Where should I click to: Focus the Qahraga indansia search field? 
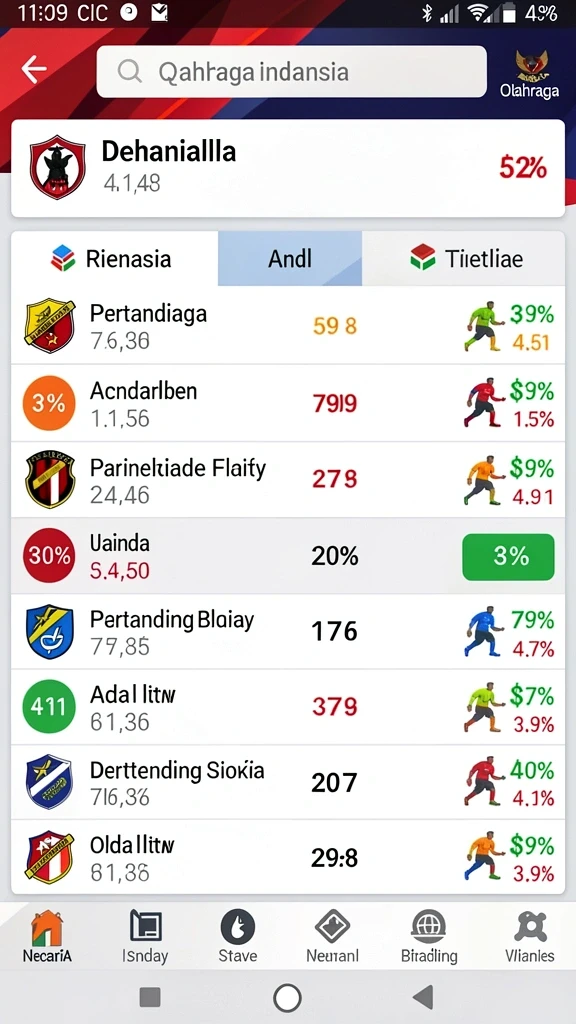(x=291, y=72)
